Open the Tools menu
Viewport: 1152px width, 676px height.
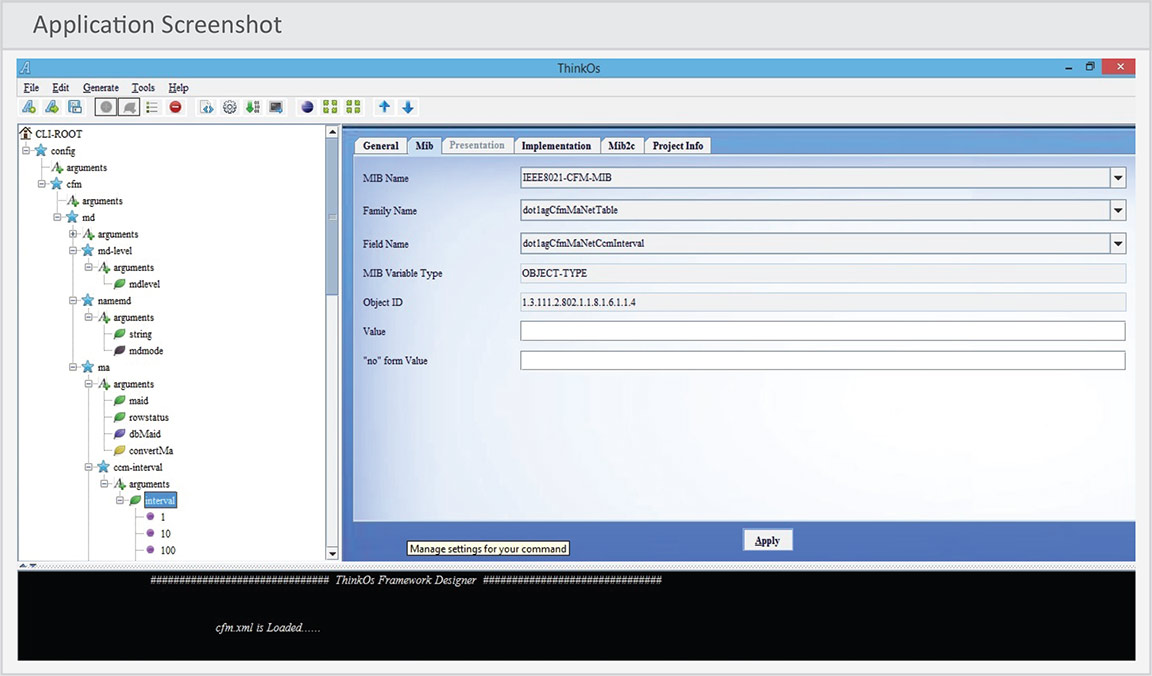point(143,87)
